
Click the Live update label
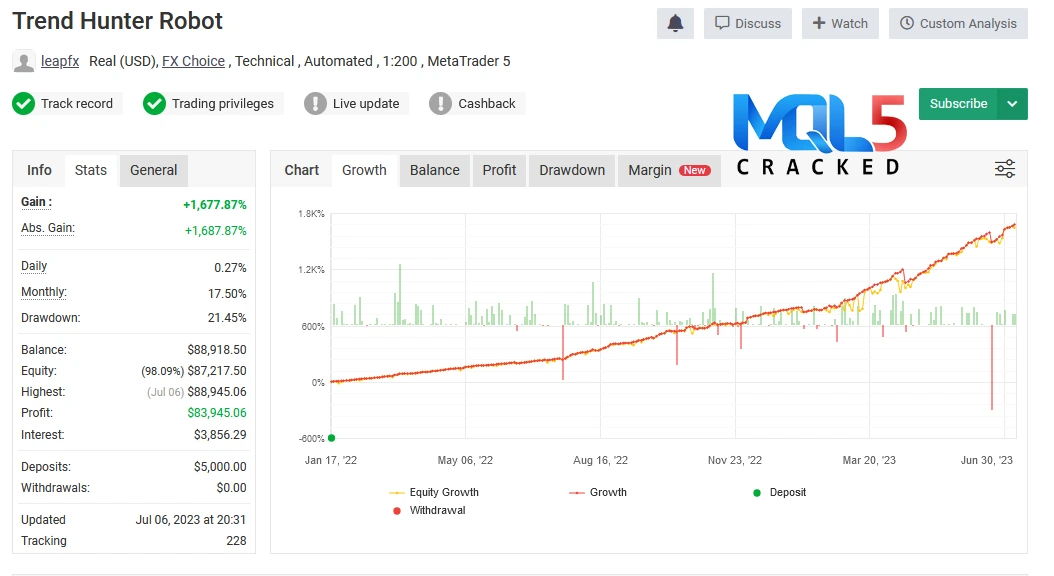tap(366, 104)
